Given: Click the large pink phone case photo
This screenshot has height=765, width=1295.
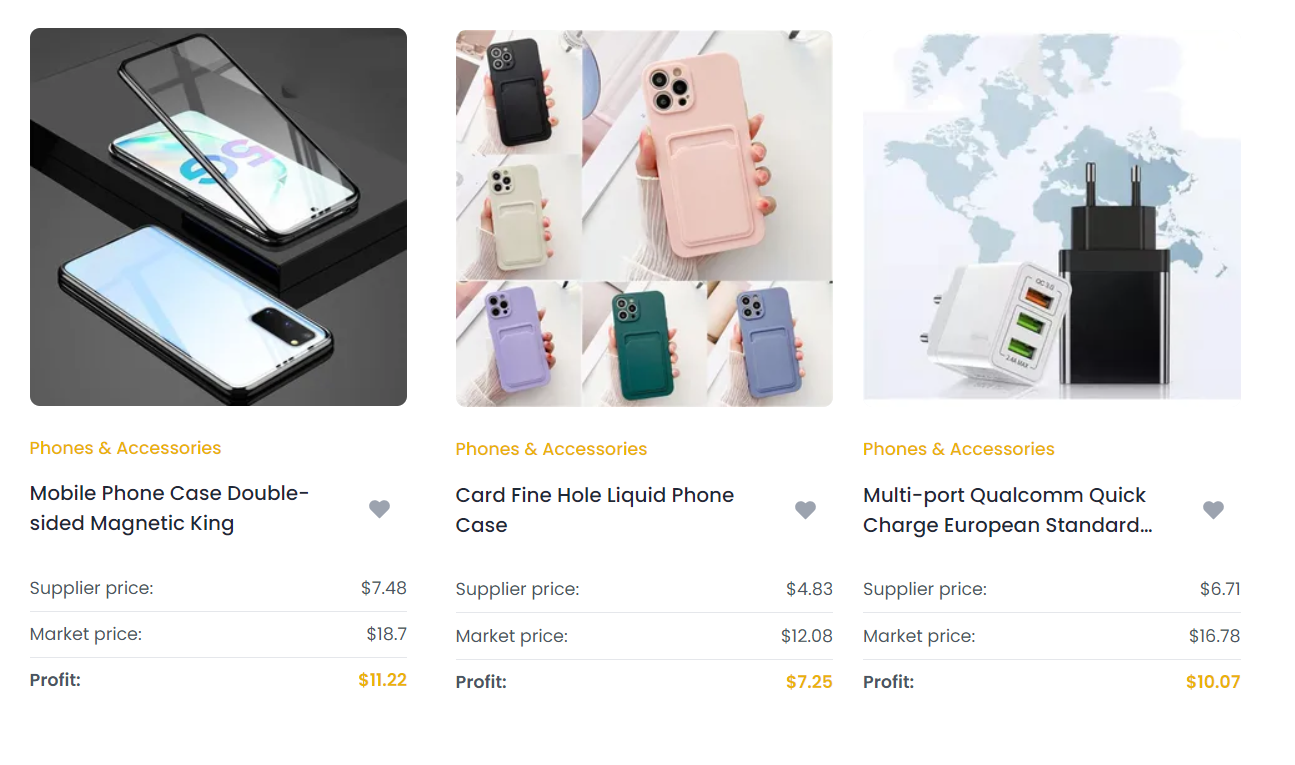Looking at the screenshot, I should (x=707, y=155).
